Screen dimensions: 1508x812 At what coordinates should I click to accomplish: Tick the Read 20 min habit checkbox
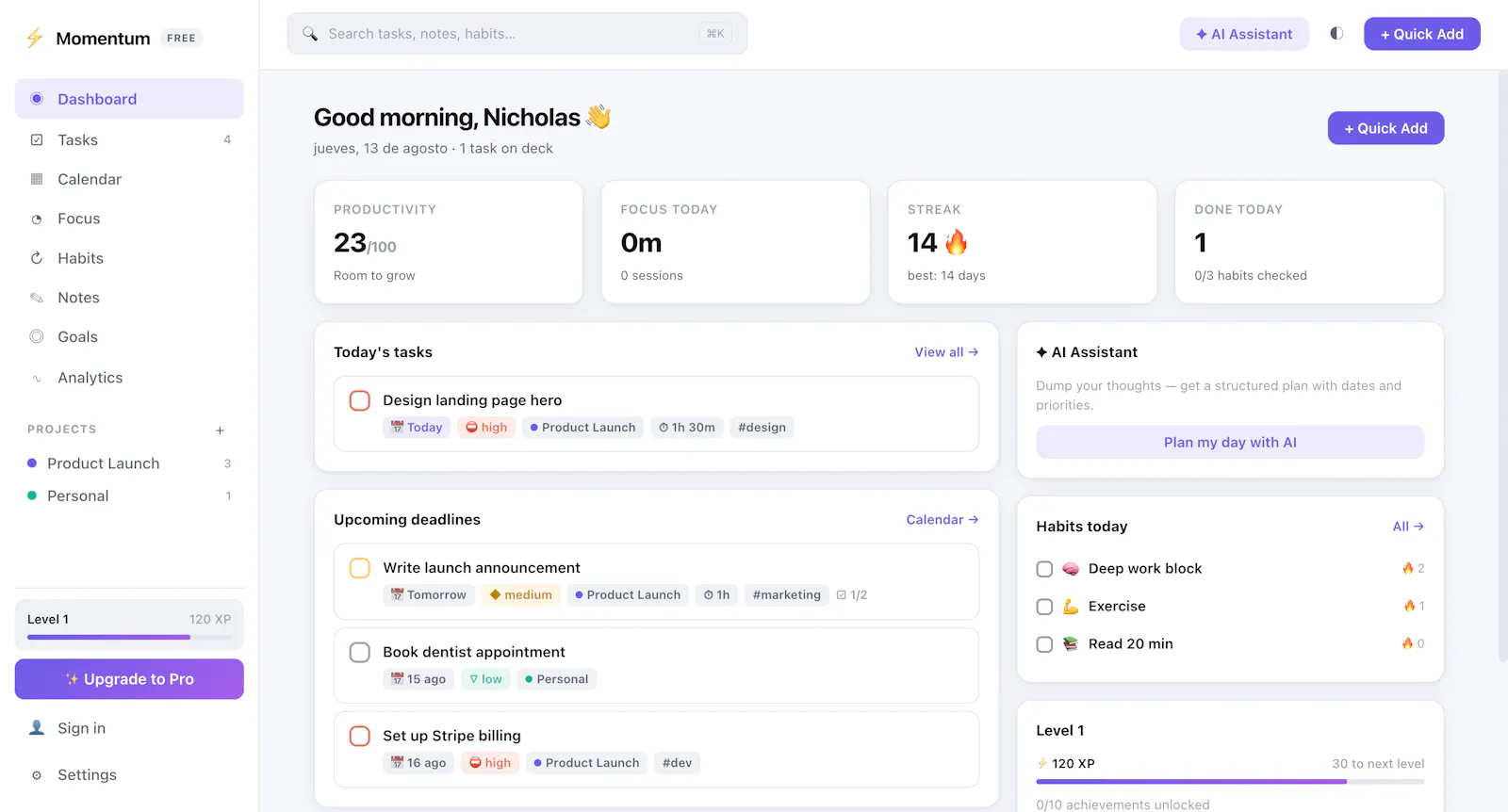[1044, 644]
